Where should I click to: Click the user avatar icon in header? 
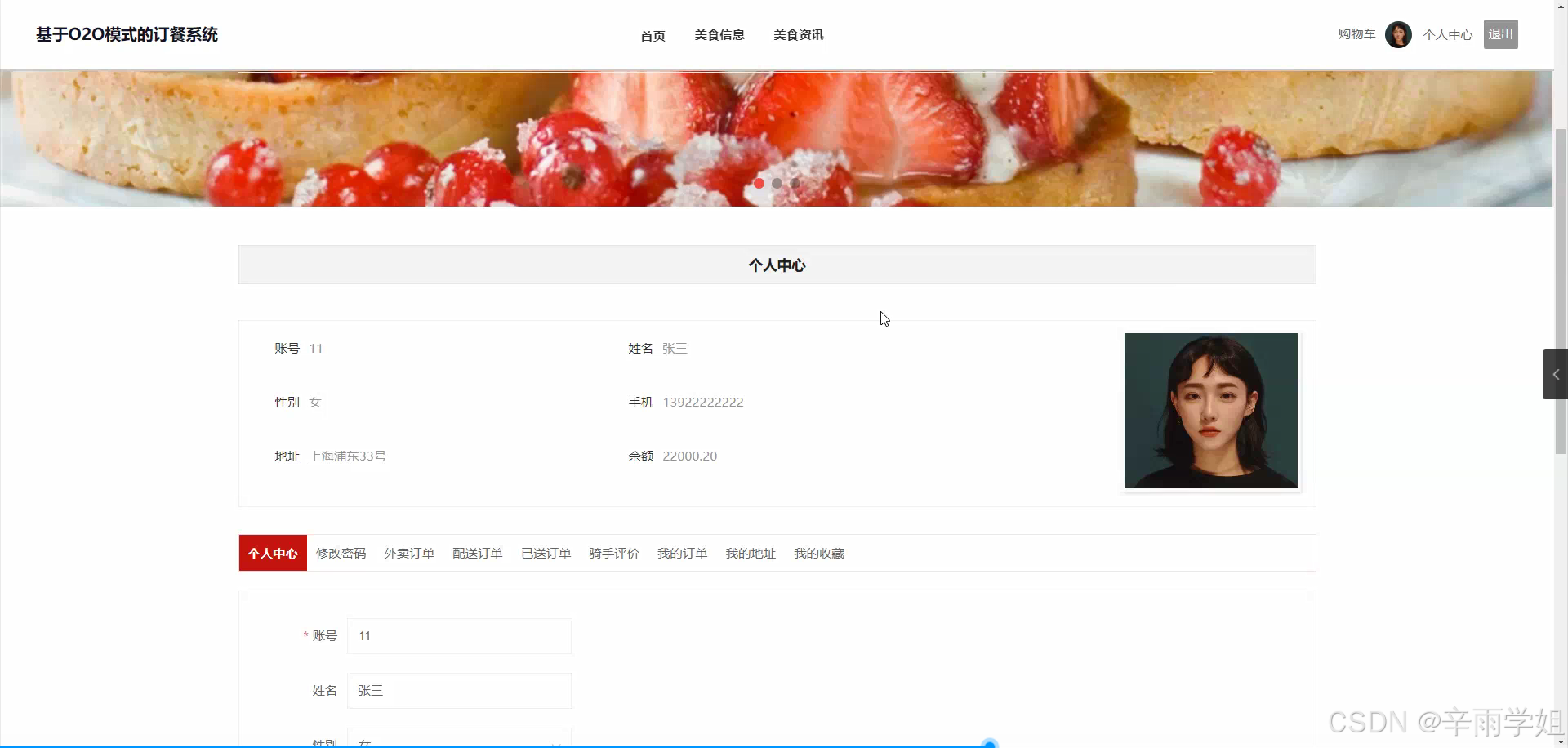(x=1398, y=34)
